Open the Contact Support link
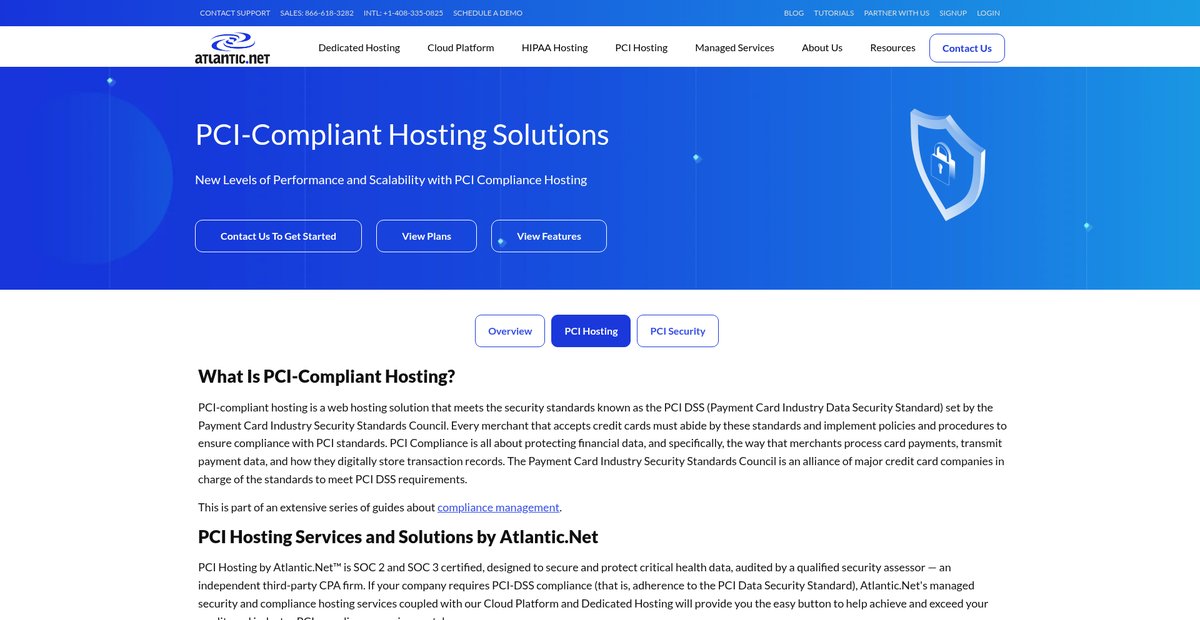Viewport: 1200px width, 620px height. [235, 13]
